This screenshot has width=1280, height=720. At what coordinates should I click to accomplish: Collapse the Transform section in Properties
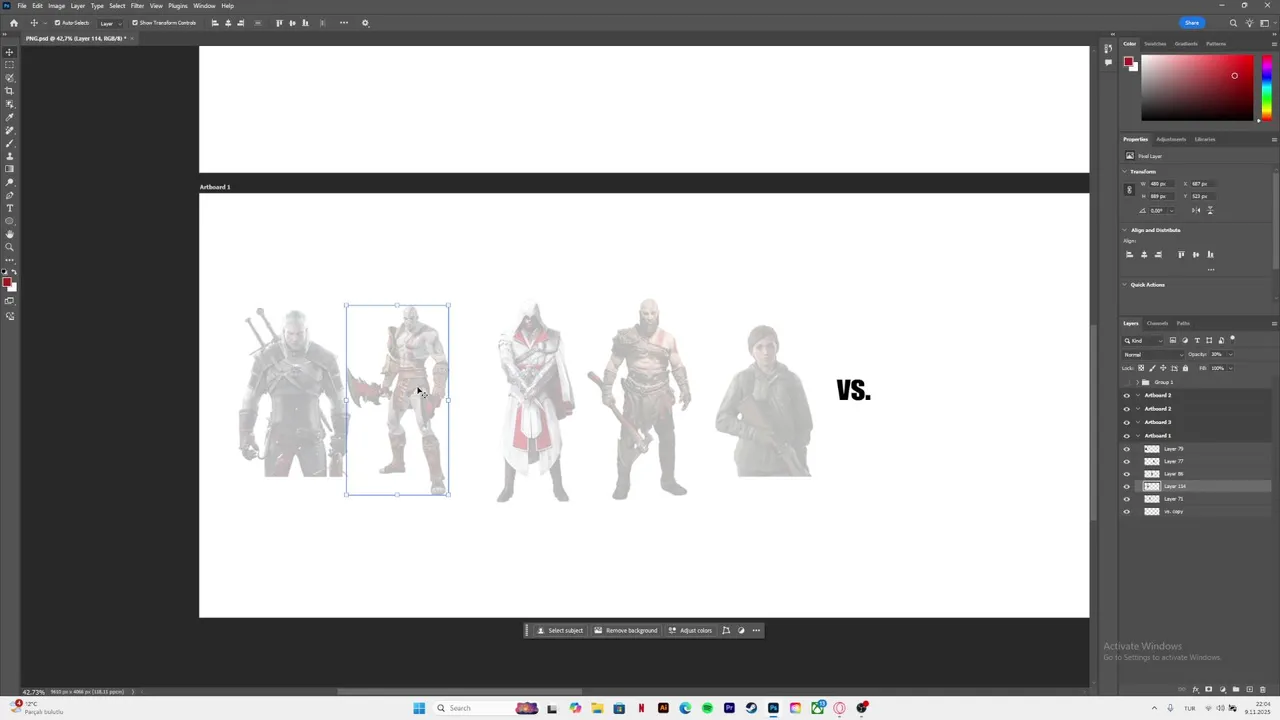[x=1125, y=172]
